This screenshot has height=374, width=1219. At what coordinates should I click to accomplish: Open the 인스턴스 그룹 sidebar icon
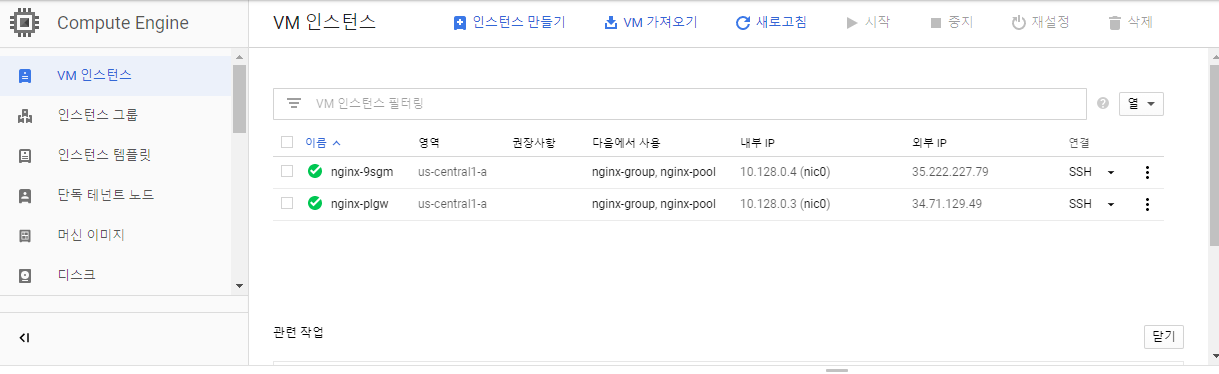(x=25, y=116)
